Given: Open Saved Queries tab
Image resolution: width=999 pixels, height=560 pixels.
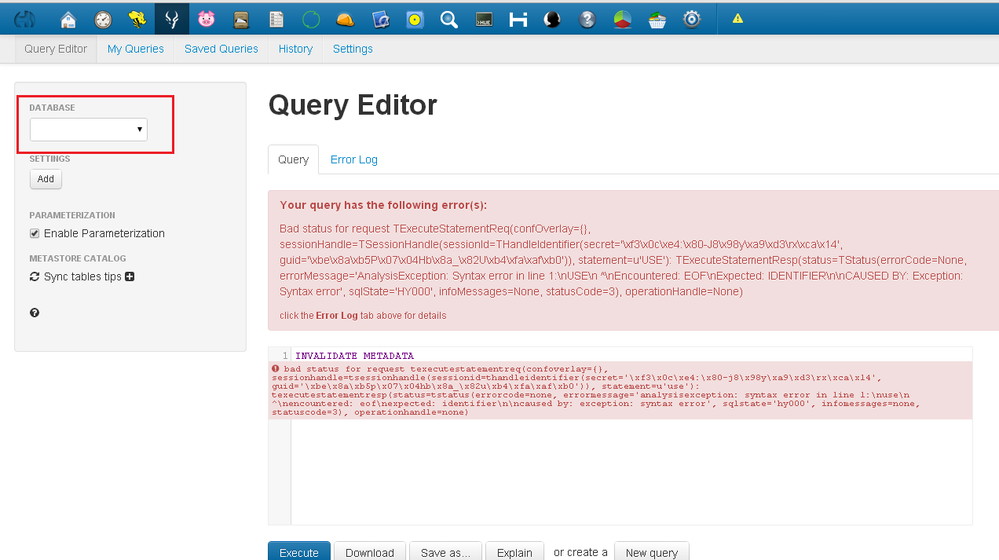Looking at the screenshot, I should coord(221,49).
